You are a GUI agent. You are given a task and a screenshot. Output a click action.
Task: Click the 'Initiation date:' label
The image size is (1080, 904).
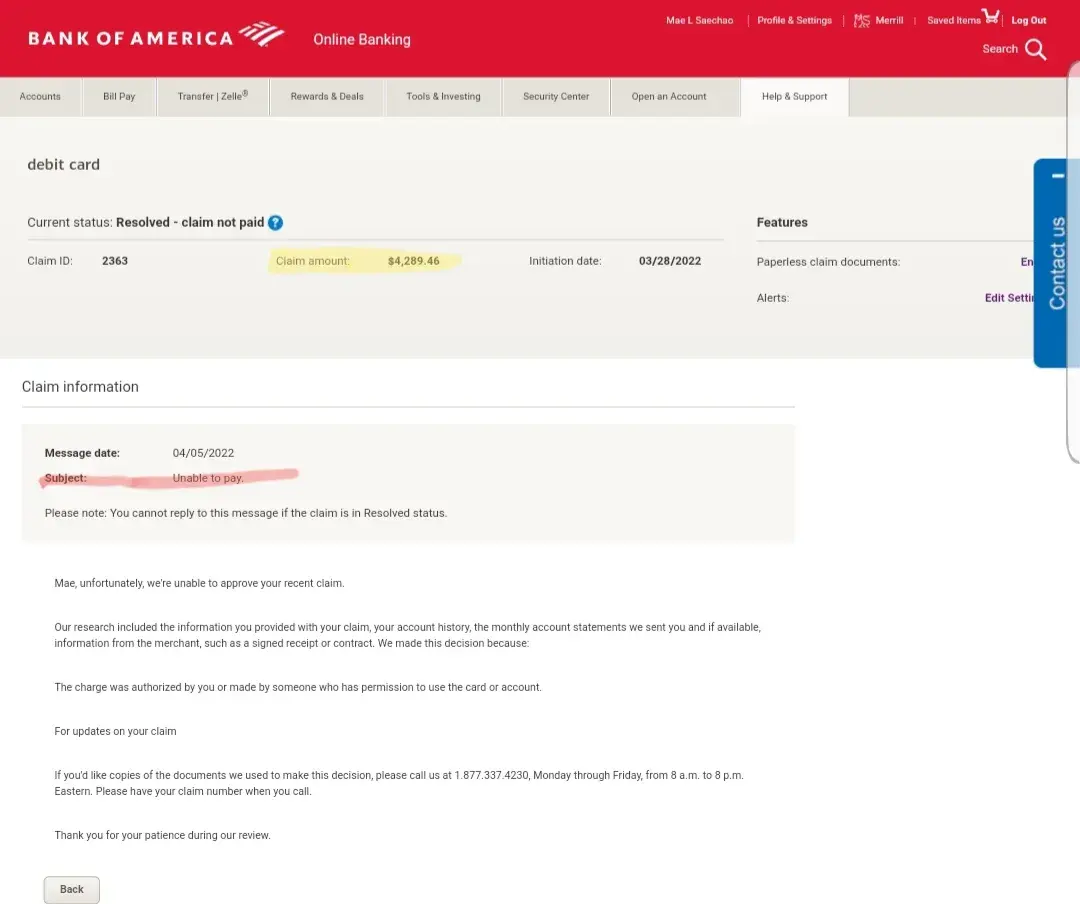[565, 261]
